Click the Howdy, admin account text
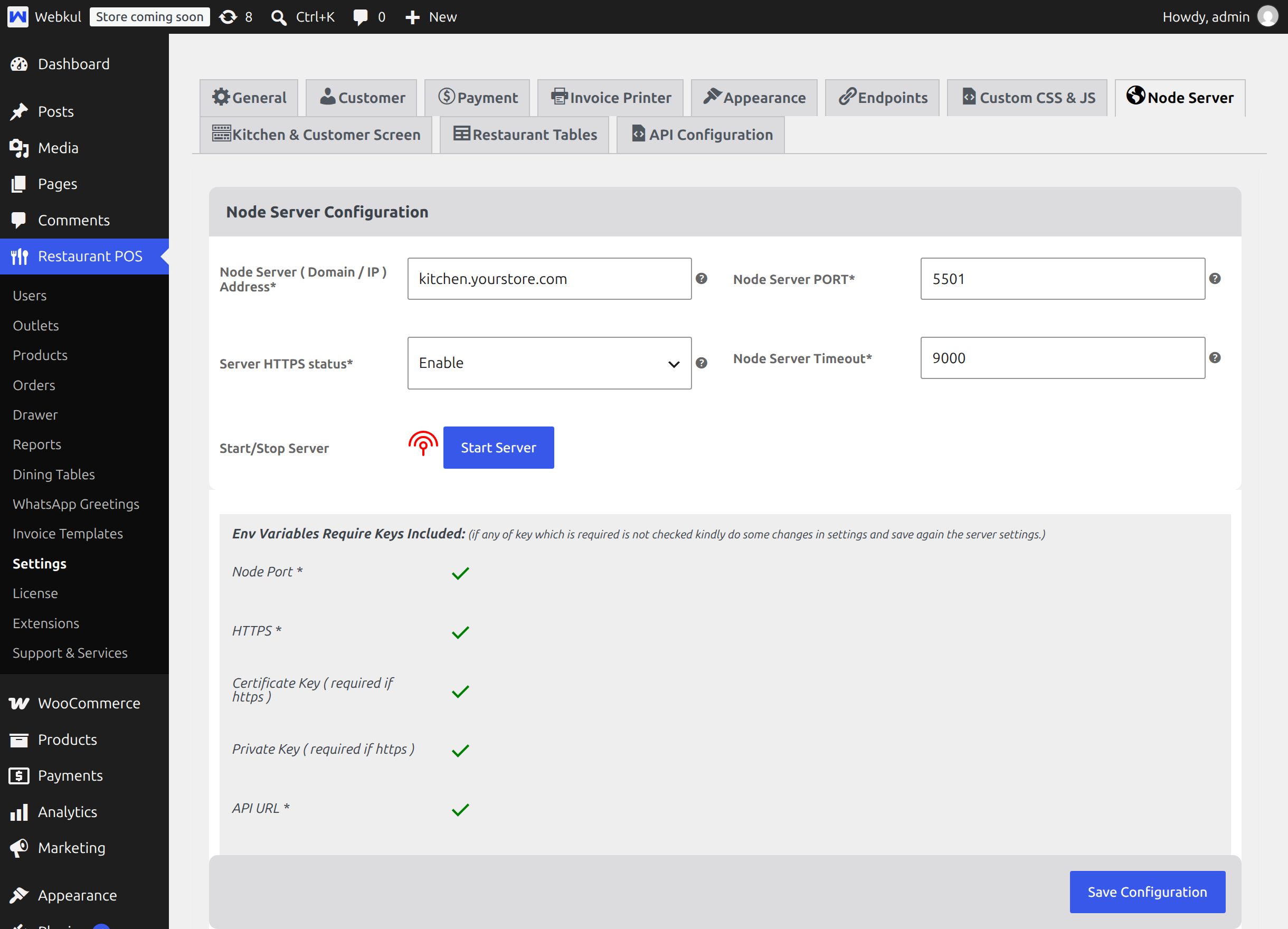Image resolution: width=1288 pixels, height=929 pixels. tap(1206, 17)
